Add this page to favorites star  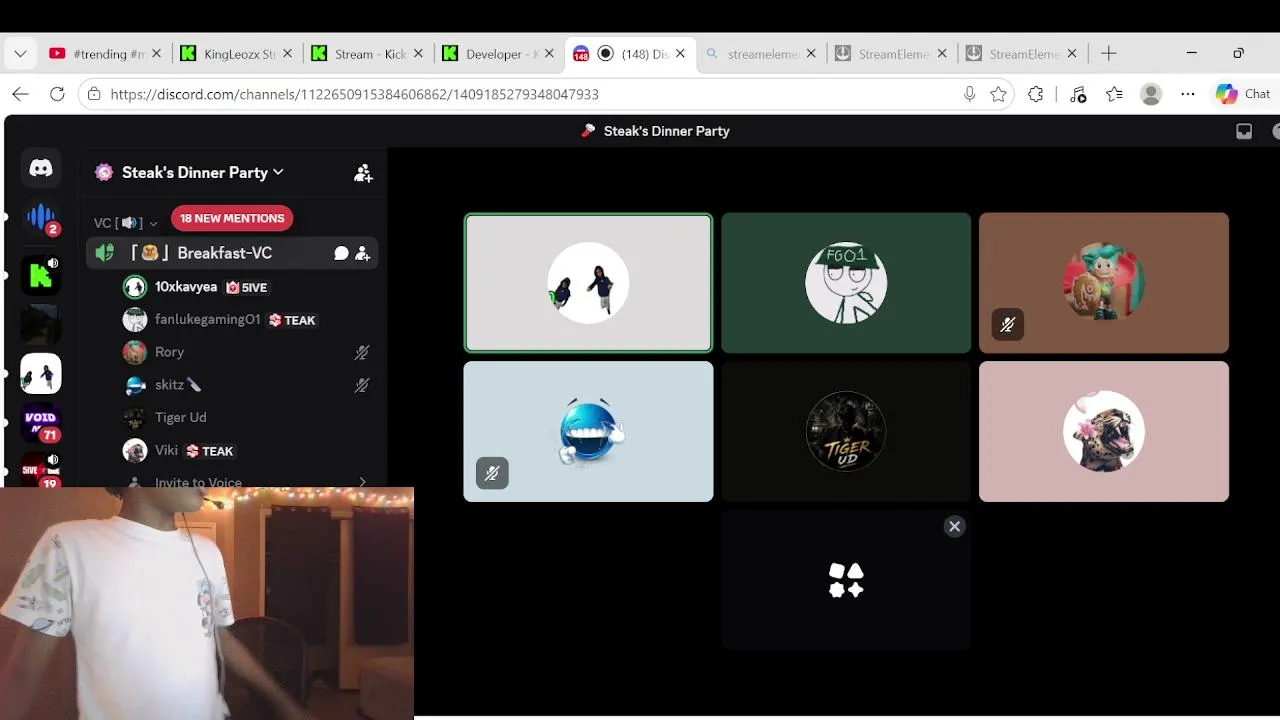click(998, 94)
